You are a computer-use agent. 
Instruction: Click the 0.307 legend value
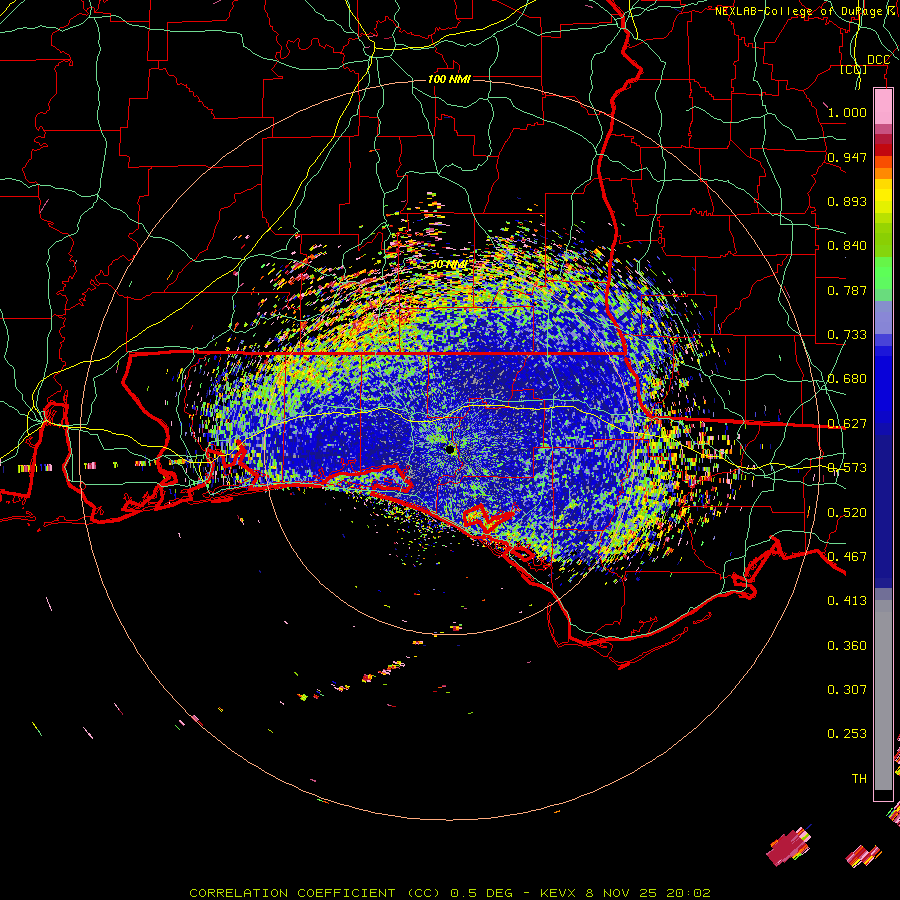pos(847,689)
